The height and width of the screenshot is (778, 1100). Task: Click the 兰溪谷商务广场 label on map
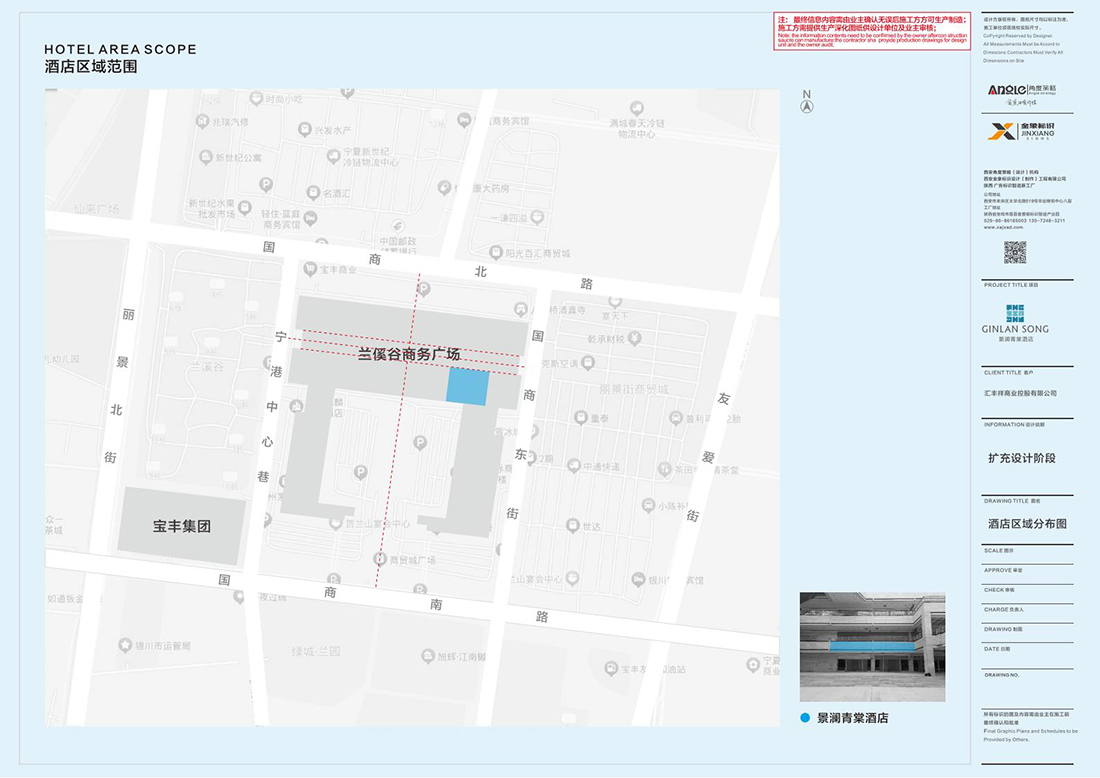pos(409,354)
